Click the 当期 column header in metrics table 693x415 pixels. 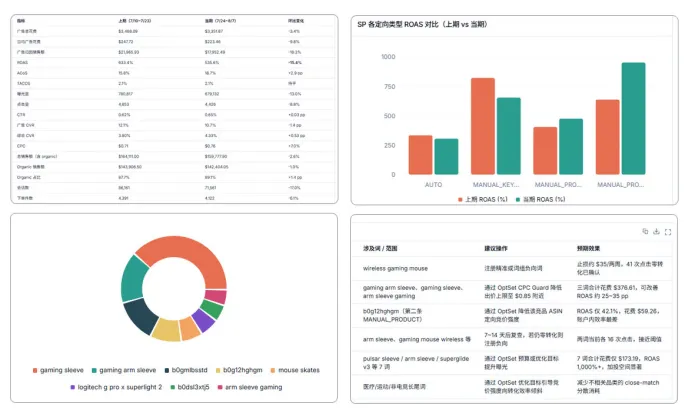click(x=220, y=21)
